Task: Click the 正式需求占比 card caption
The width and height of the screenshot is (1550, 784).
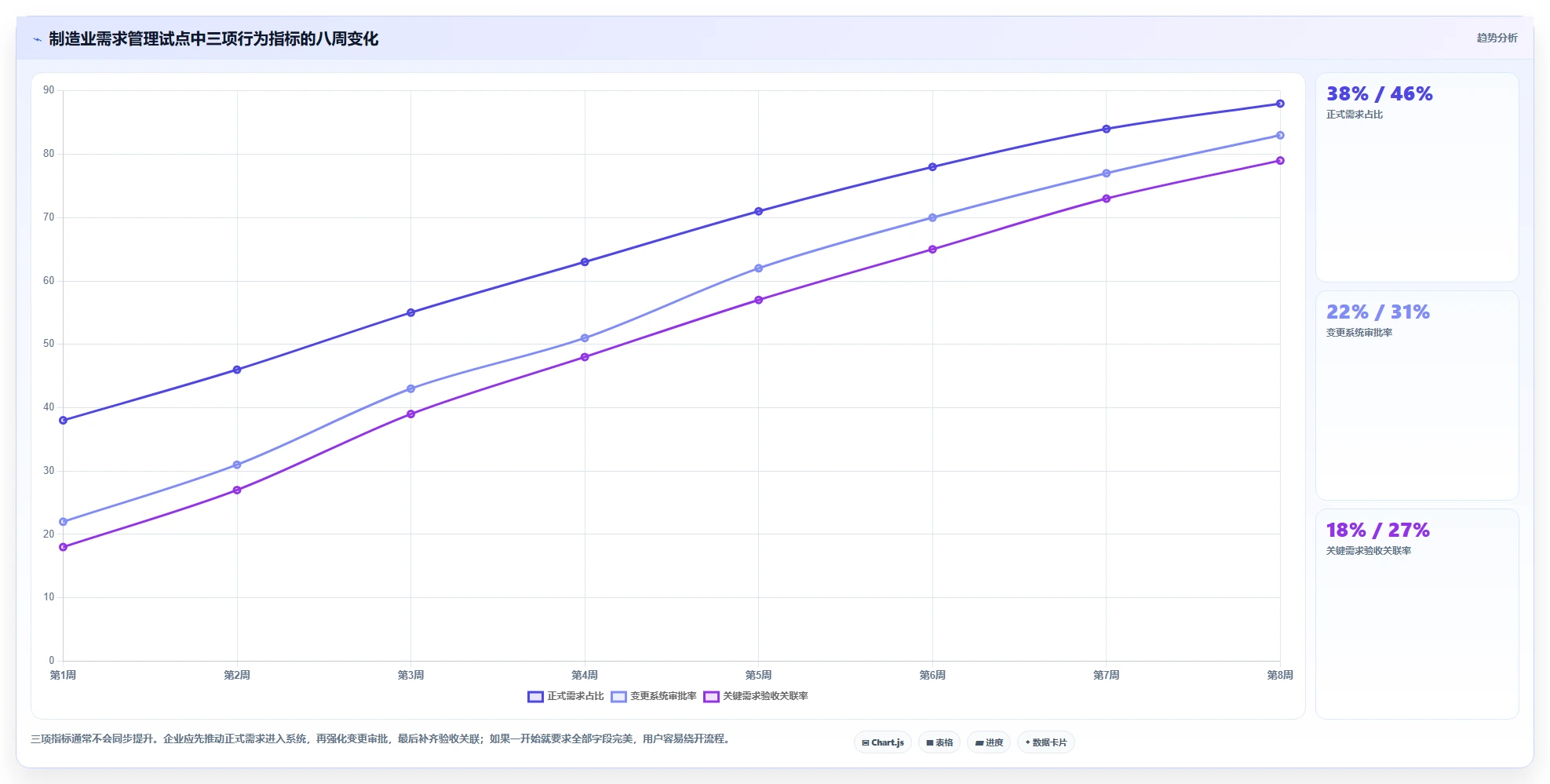Action: (x=1355, y=115)
